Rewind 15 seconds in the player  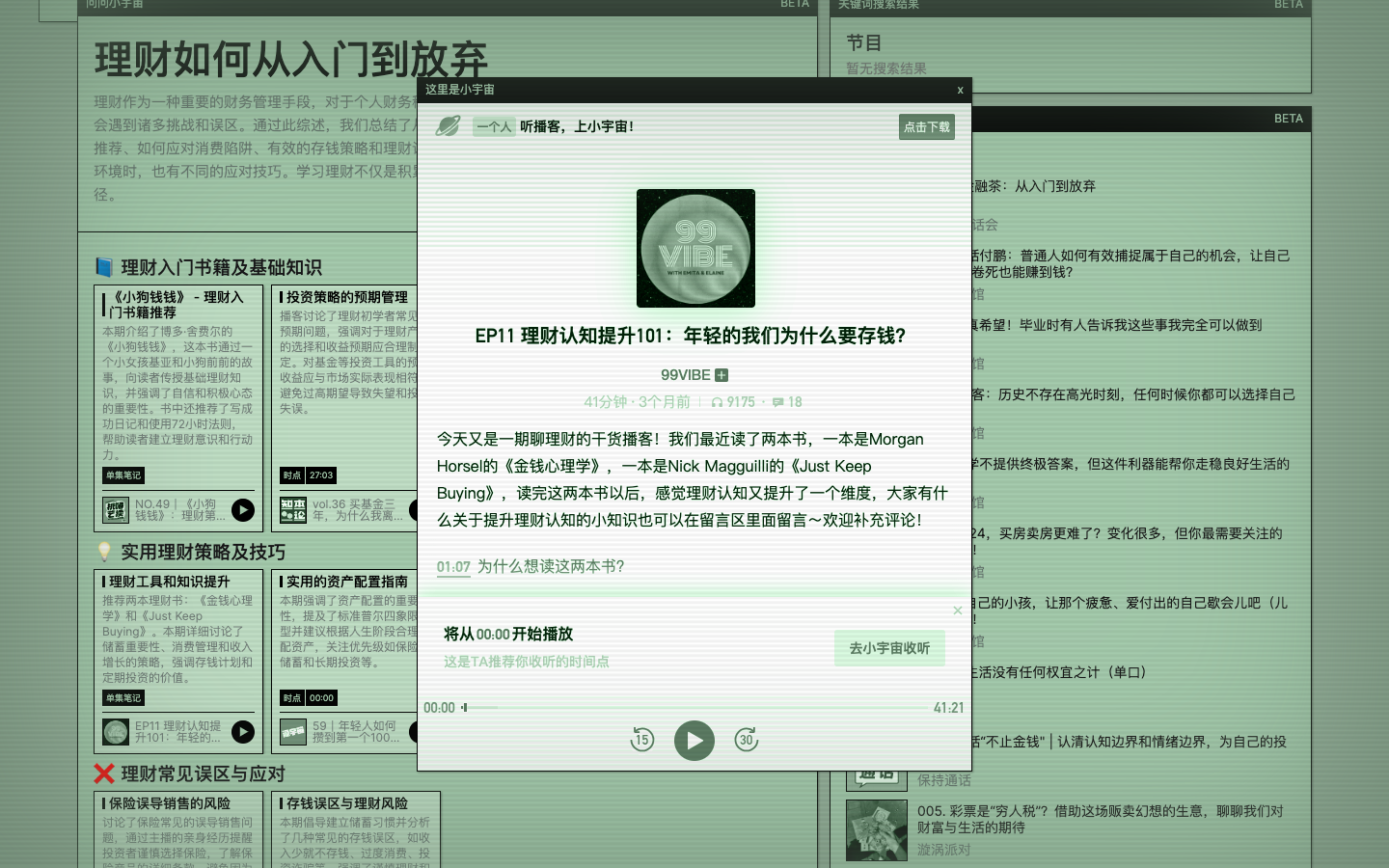642,740
